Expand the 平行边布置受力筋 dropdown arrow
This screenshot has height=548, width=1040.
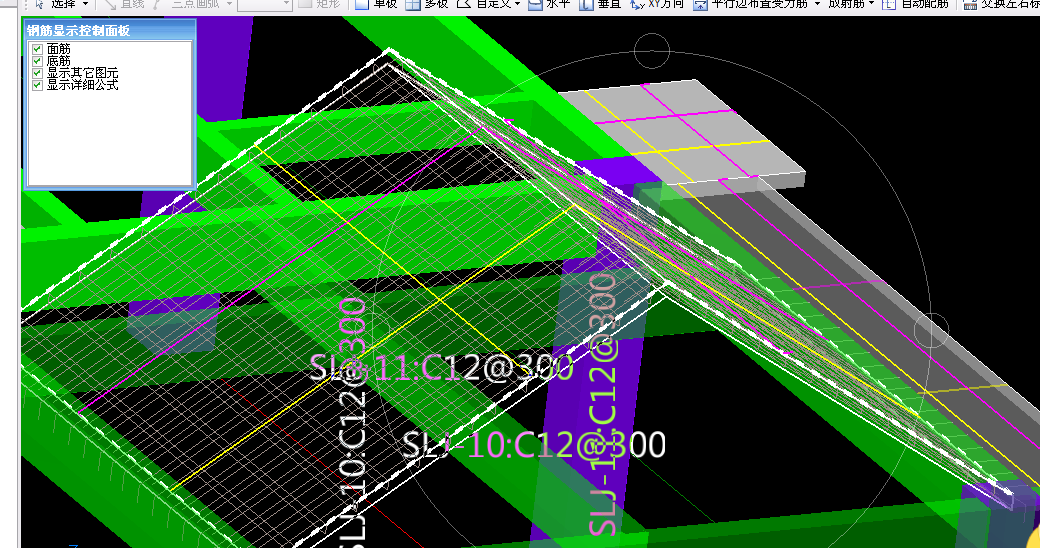[x=817, y=4]
